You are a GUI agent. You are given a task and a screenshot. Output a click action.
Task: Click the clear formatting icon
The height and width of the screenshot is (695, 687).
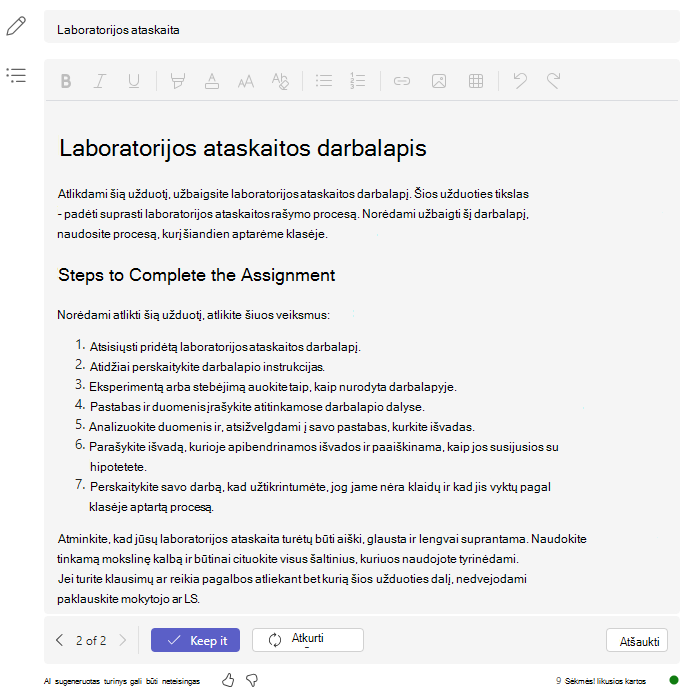(280, 81)
